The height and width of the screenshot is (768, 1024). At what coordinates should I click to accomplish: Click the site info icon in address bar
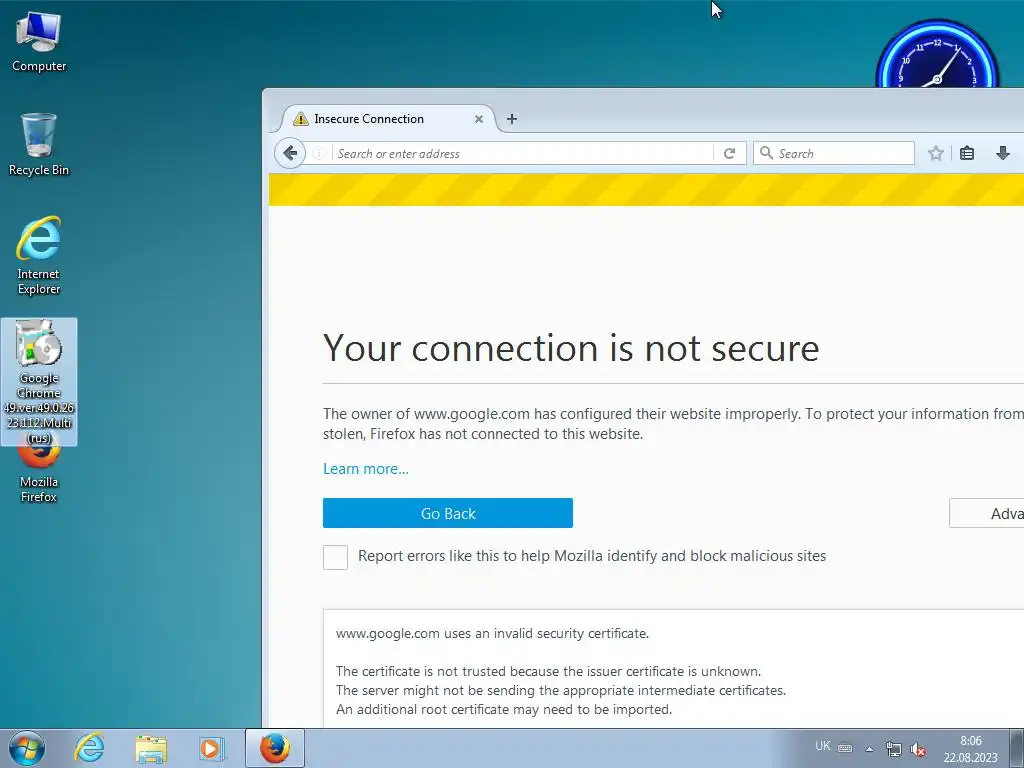coord(318,153)
